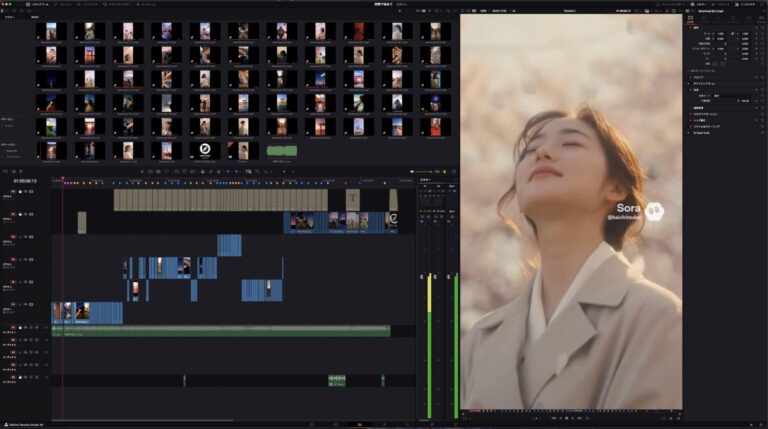Click the Zoom X value field
The width and height of the screenshot is (768, 429).
[720, 34]
